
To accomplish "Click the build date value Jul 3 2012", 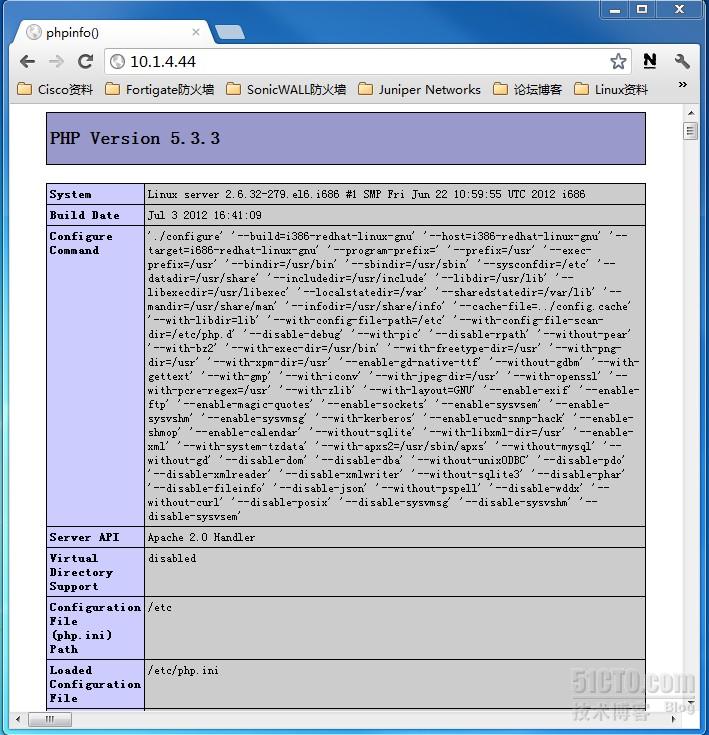I will tap(204, 215).
